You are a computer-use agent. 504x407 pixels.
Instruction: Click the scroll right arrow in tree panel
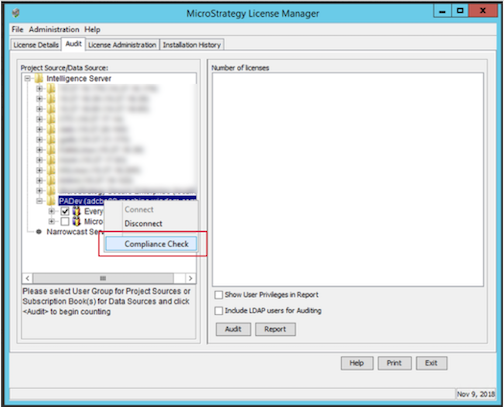(190, 278)
